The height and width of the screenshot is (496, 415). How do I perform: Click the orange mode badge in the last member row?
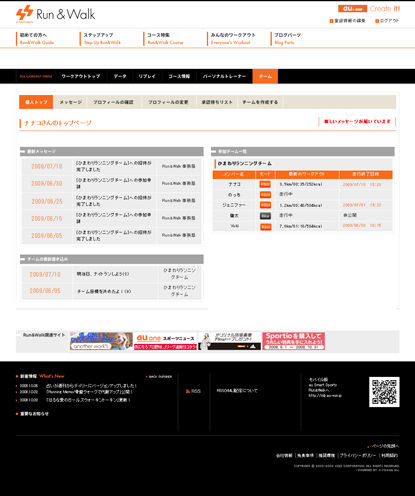[x=265, y=227]
